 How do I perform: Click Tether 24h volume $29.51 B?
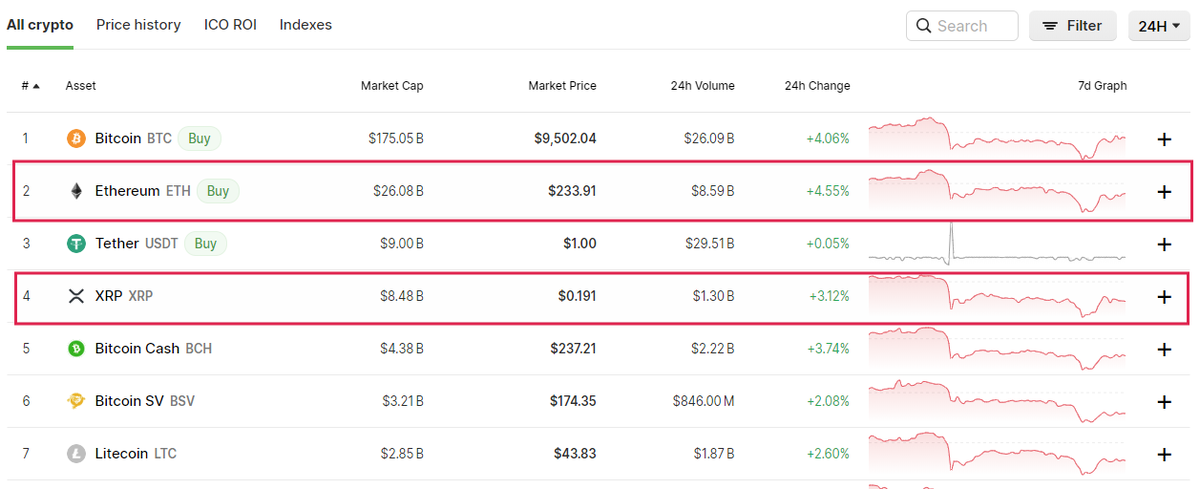(x=709, y=243)
